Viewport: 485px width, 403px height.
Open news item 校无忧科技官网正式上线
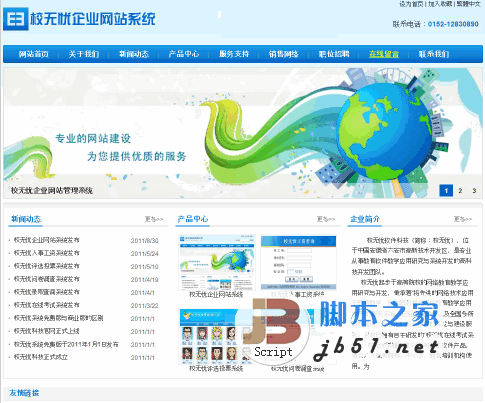pyautogui.click(x=47, y=331)
